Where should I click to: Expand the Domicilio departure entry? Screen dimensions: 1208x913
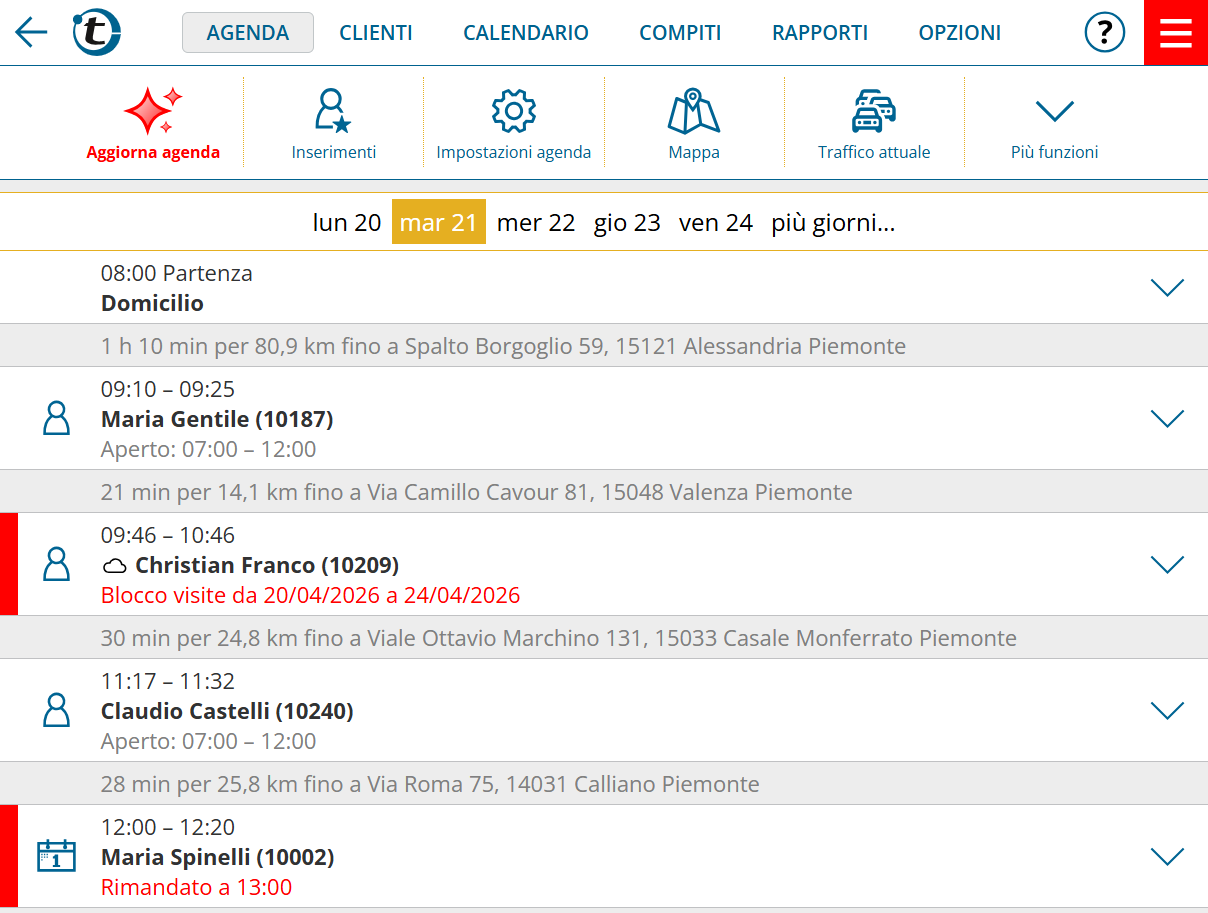pyautogui.click(x=1167, y=288)
